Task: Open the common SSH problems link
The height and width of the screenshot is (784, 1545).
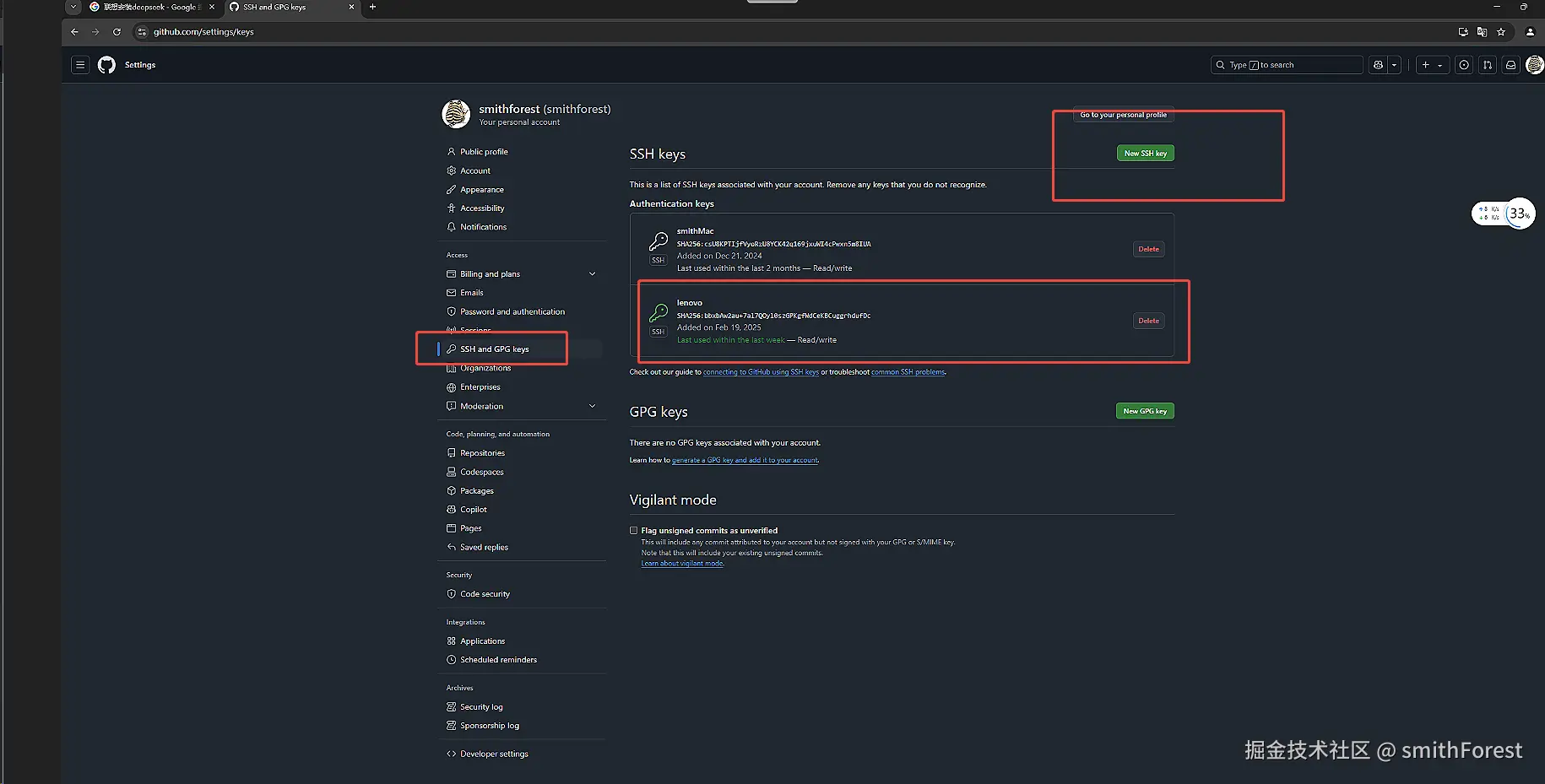Action: click(x=908, y=372)
